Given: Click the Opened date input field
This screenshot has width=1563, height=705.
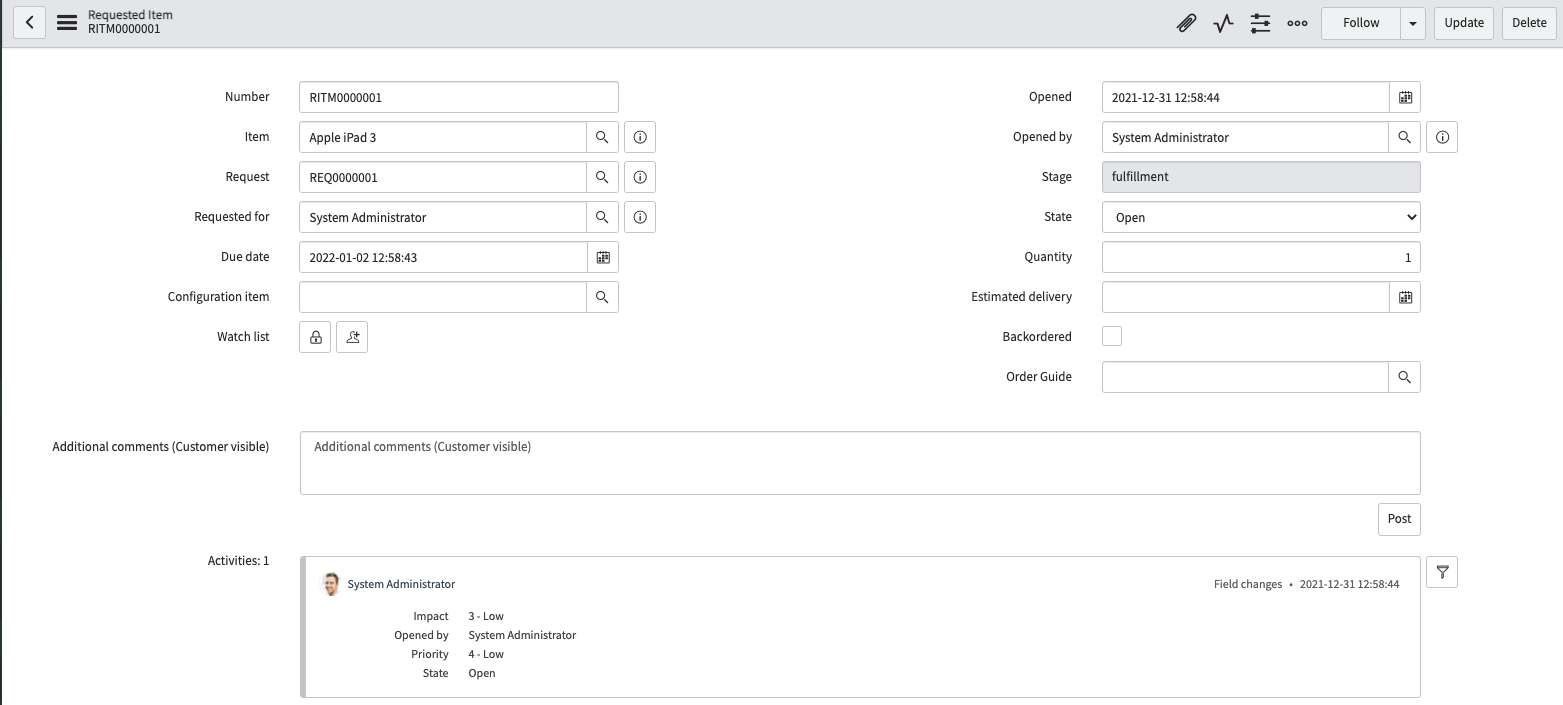Looking at the screenshot, I should tap(1246, 97).
